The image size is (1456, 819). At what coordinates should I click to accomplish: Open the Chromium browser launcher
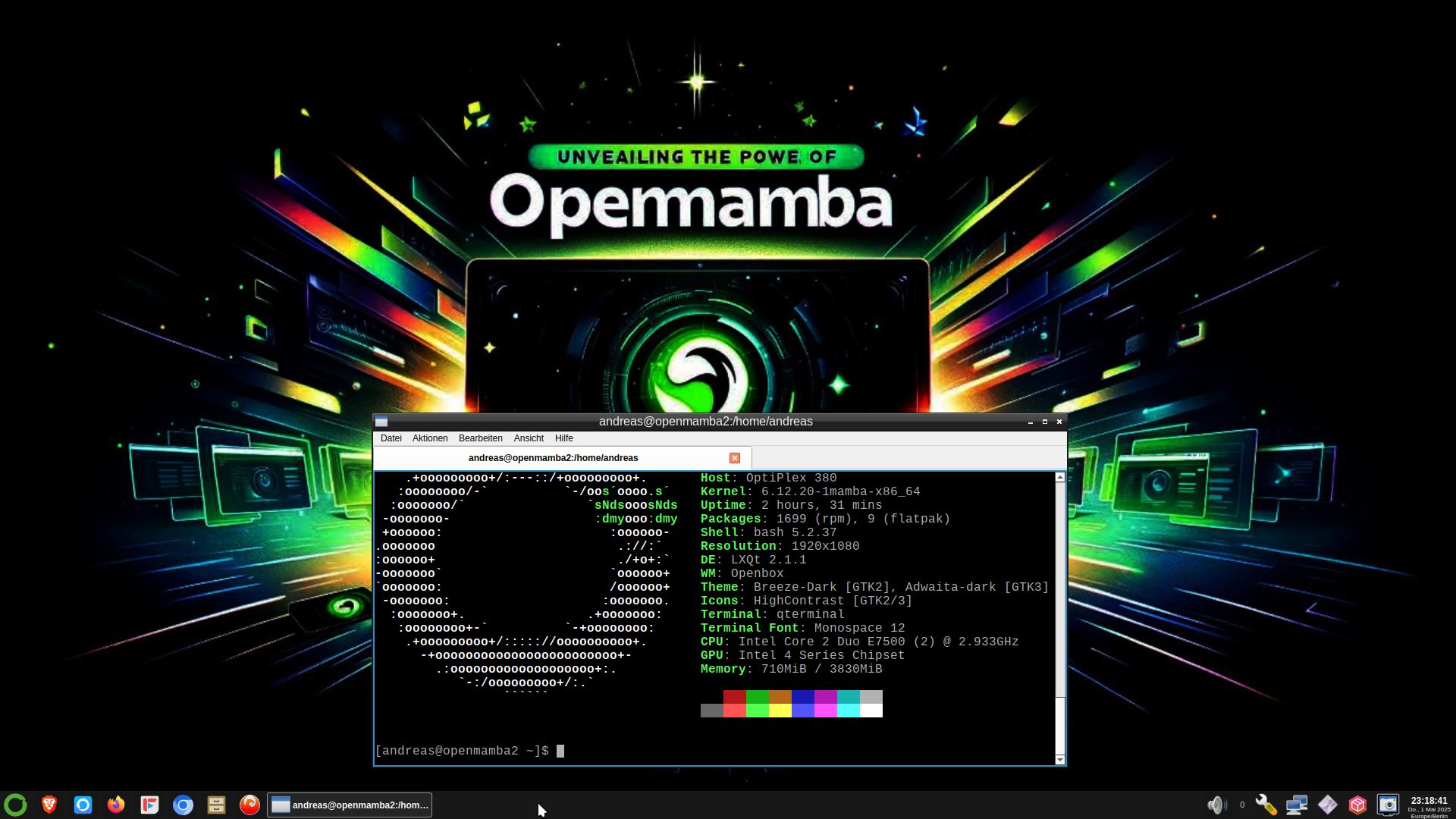tap(183, 805)
